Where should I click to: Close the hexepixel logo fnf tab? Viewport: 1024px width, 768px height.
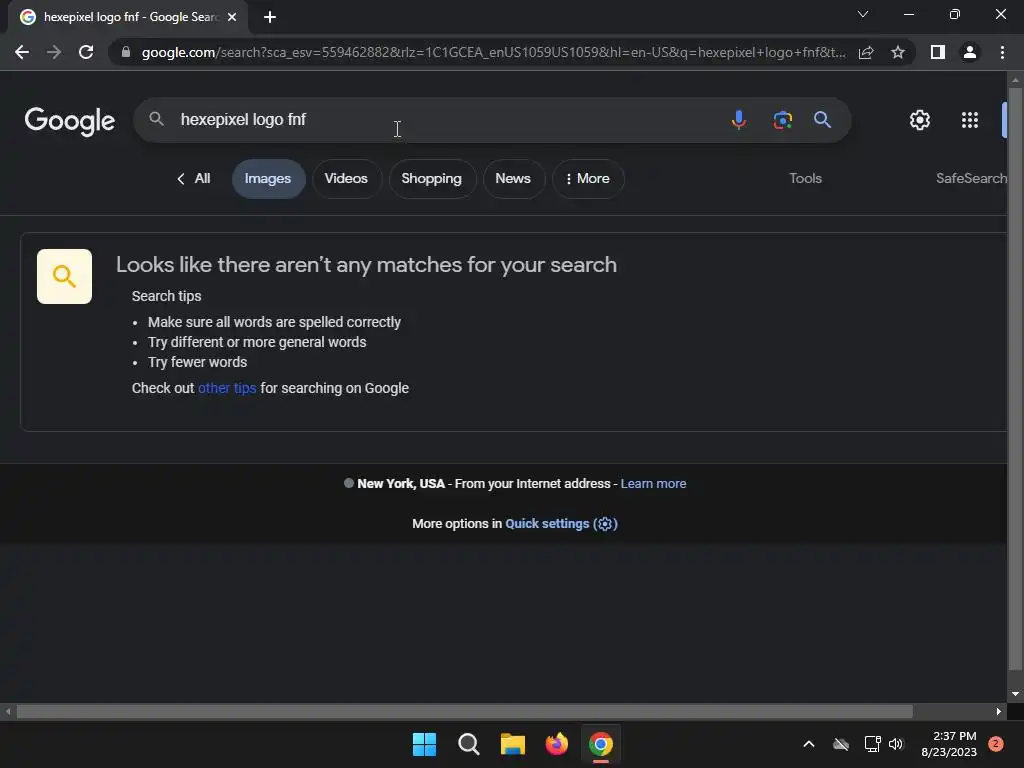[x=232, y=17]
